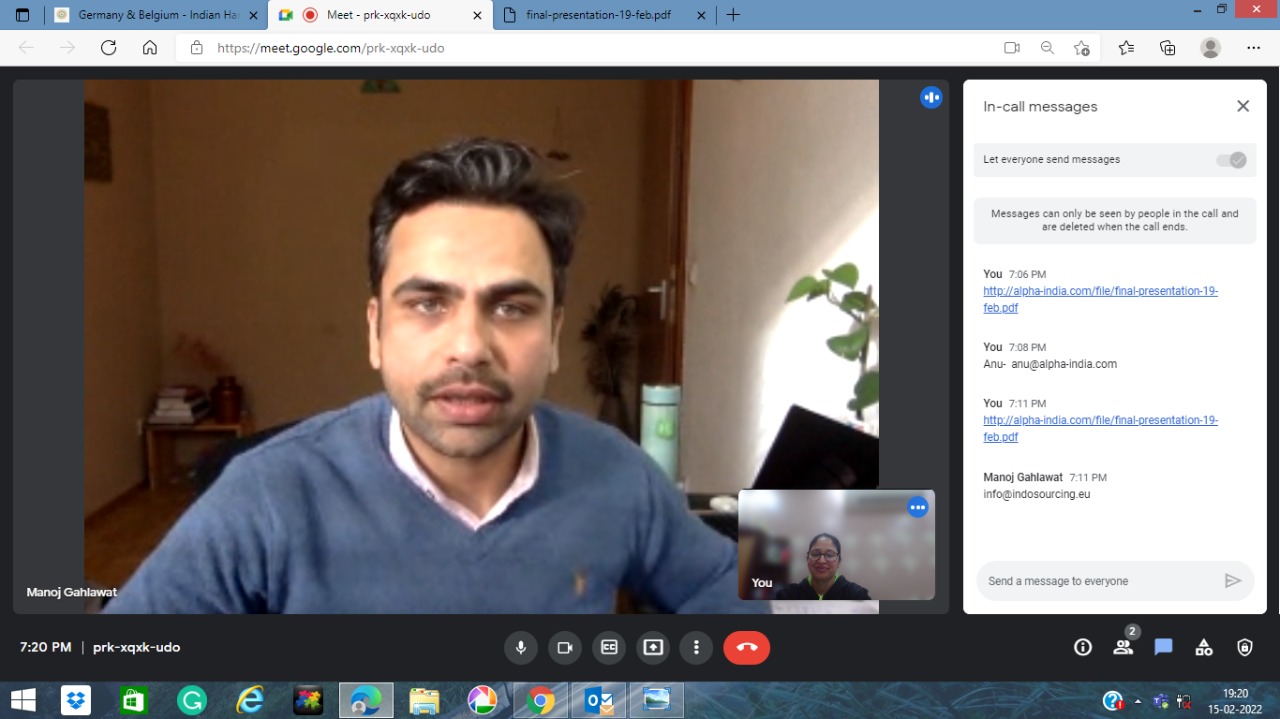Close the In-call messages panel
1280x719 pixels.
1243,106
